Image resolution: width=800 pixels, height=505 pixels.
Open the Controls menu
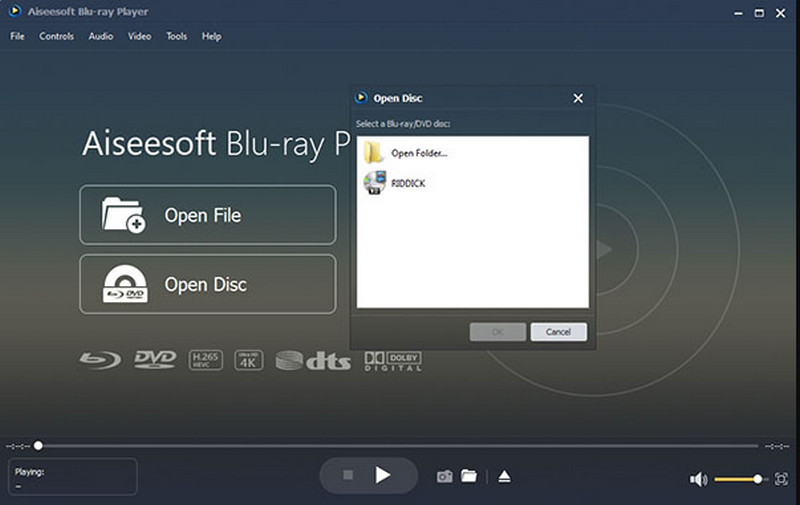click(57, 36)
